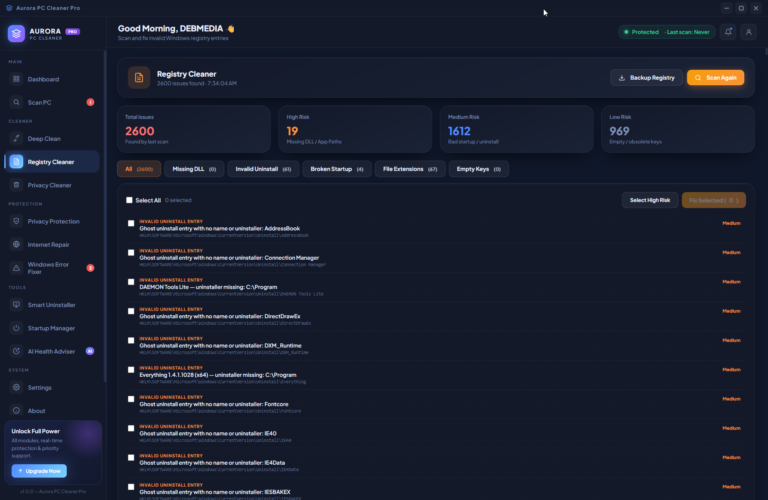Click the red badge on Windows Error Fixer
The image size is (768, 500).
tap(90, 268)
